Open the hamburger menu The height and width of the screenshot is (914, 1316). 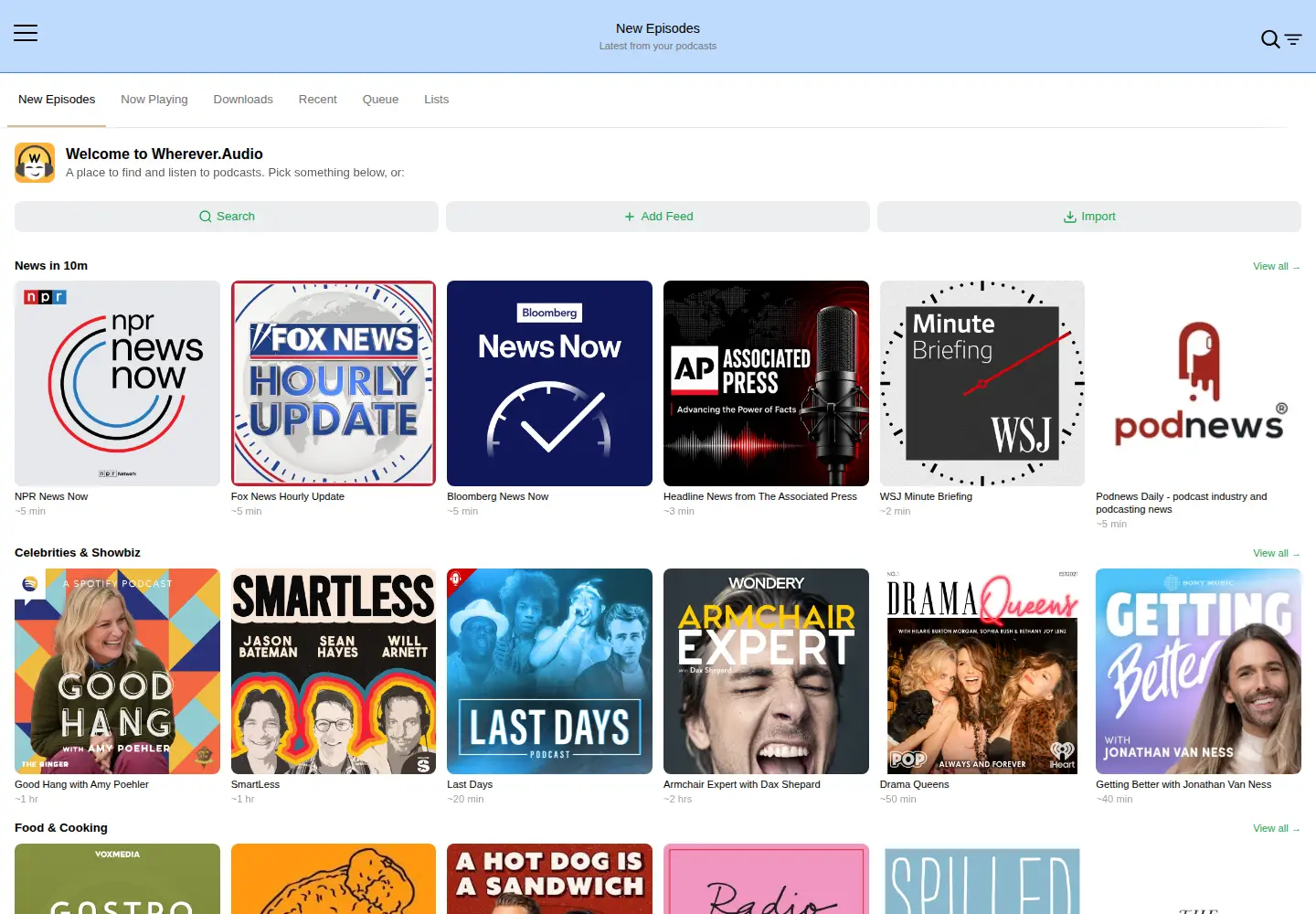coord(26,33)
